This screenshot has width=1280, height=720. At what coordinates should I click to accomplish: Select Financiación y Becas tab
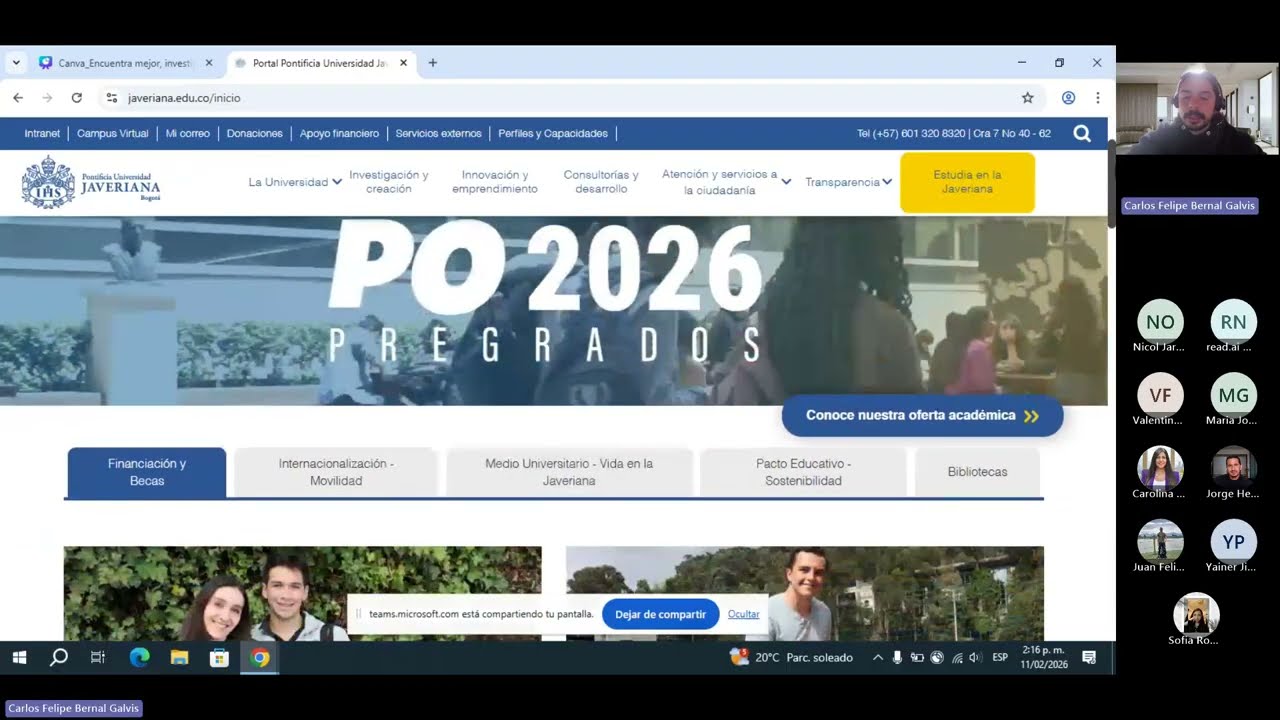point(147,472)
